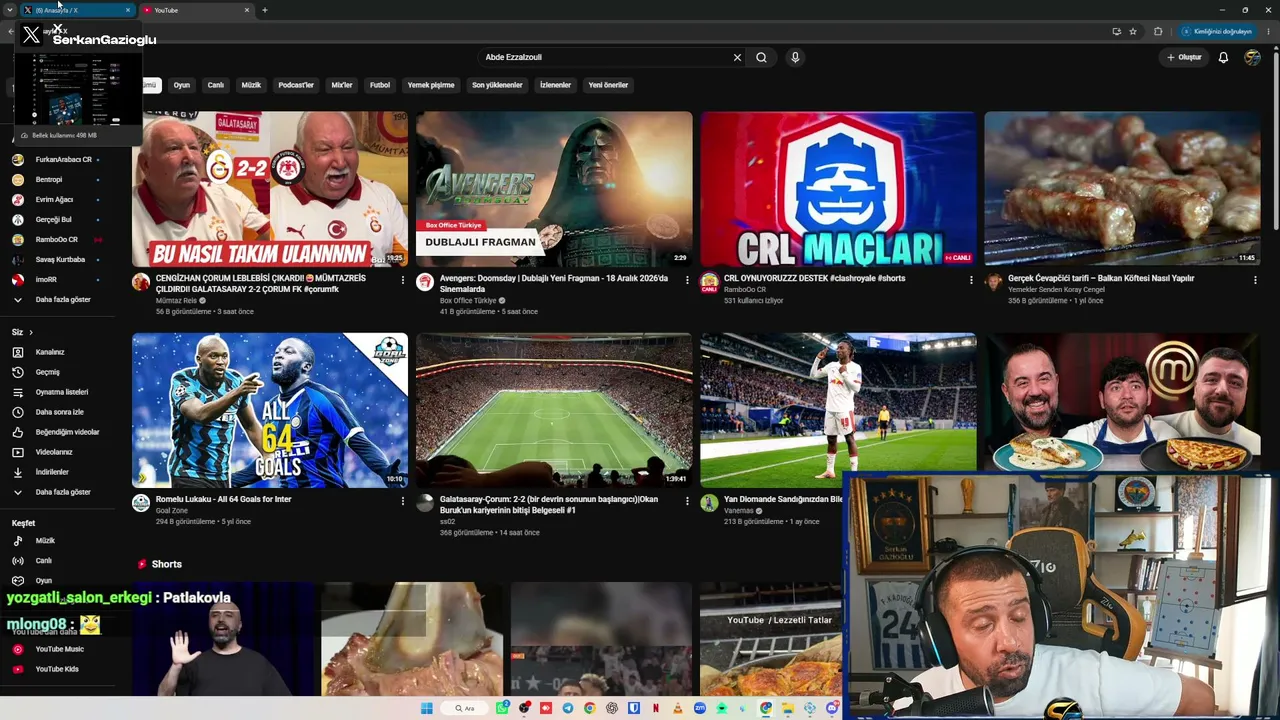Open VLC media player from the taskbar

[x=678, y=708]
